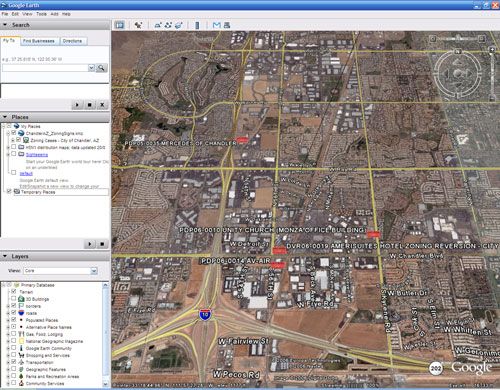Click the Email toolbar icon
Image resolution: width=500 pixels, height=390 pixels.
[217, 25]
